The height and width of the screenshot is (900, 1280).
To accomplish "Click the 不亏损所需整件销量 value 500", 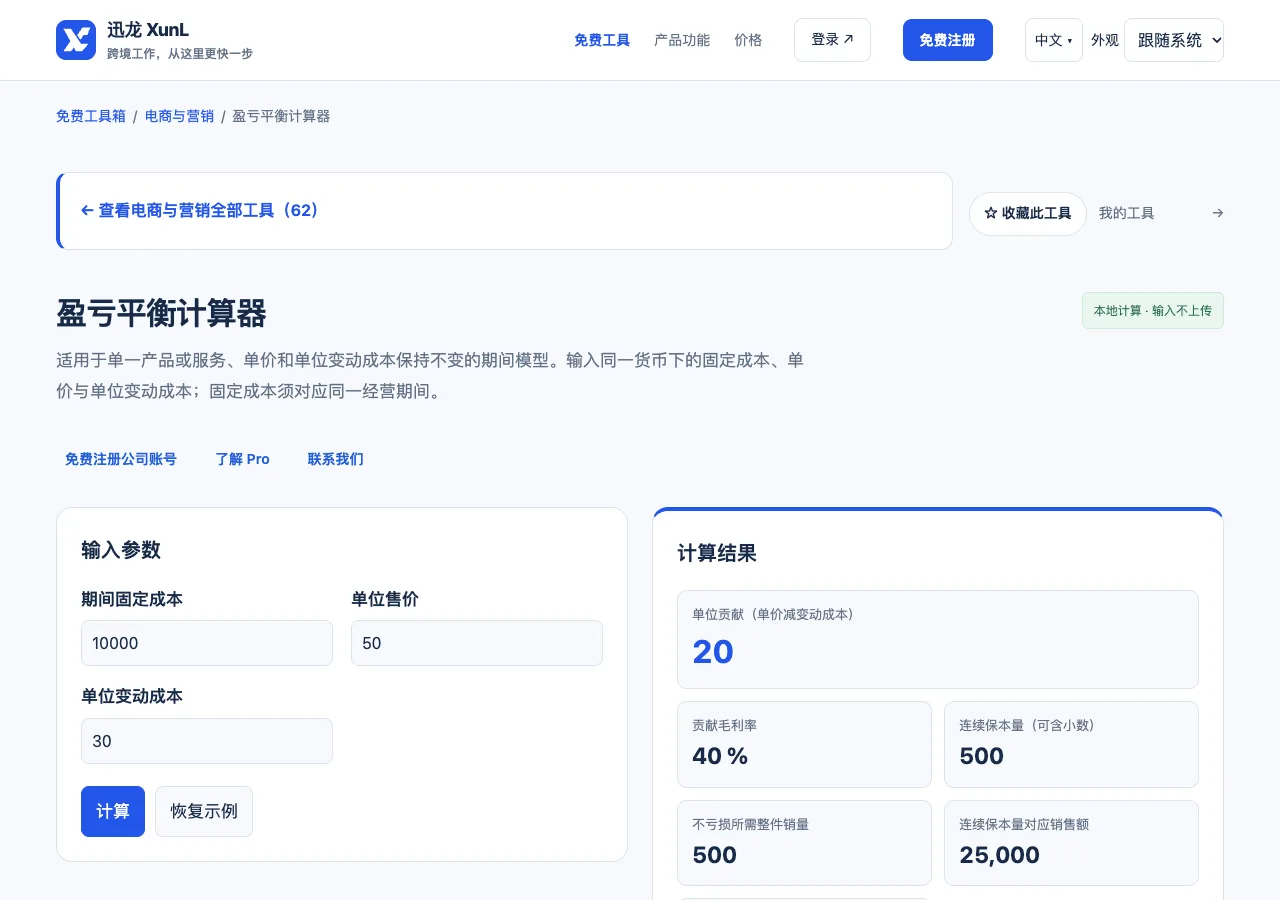I will [x=715, y=855].
